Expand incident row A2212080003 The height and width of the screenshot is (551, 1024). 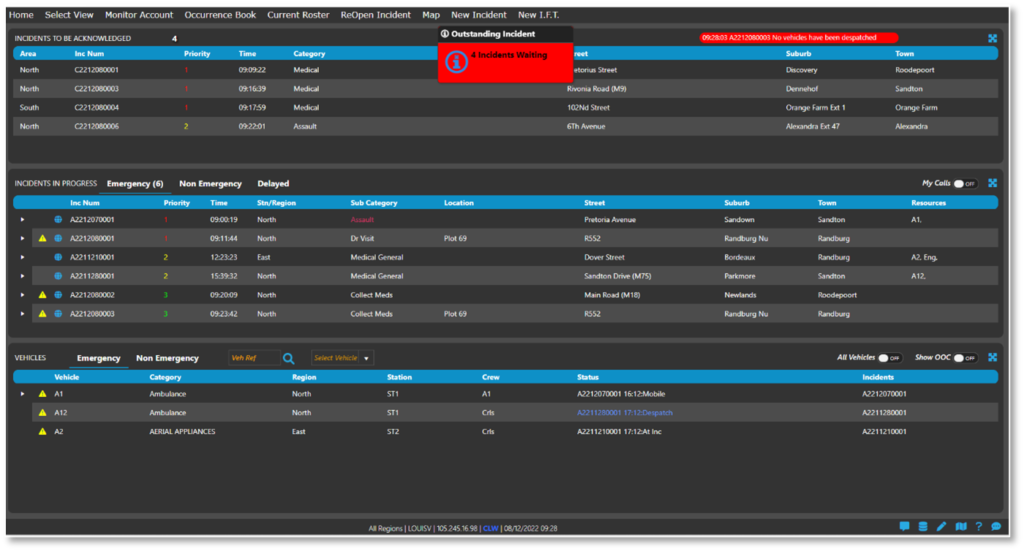(x=22, y=314)
